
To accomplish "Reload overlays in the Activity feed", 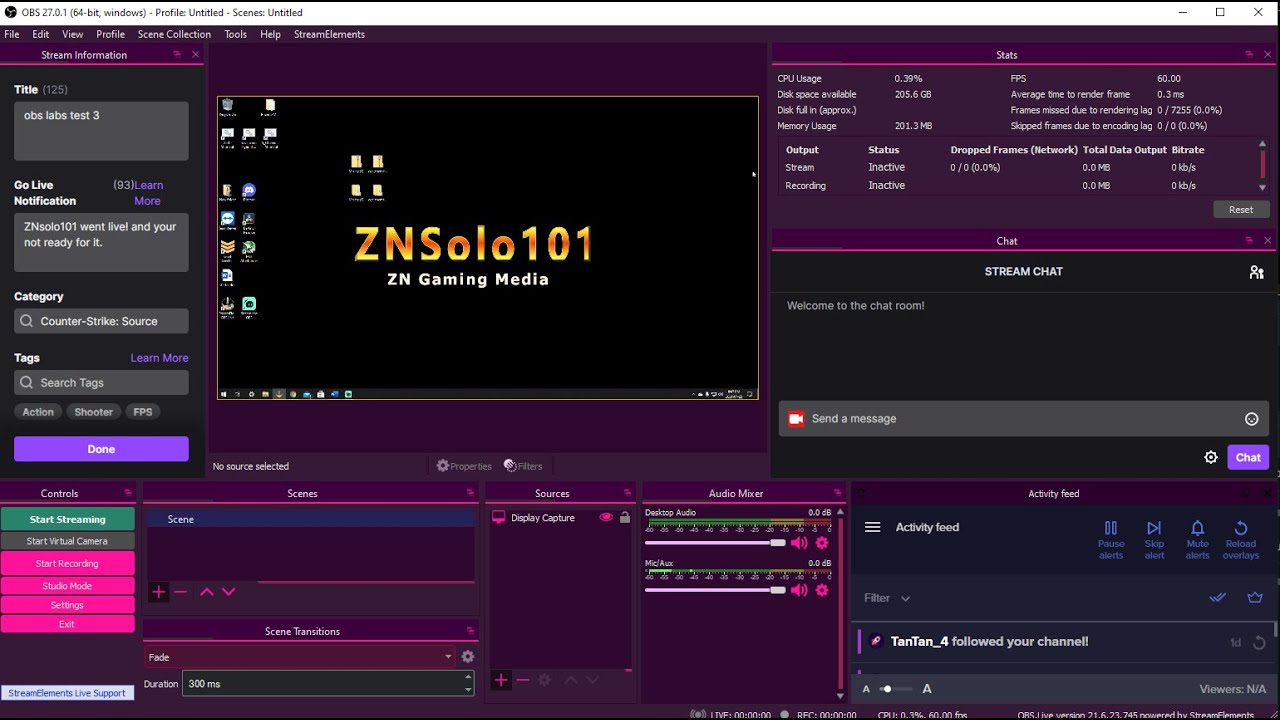I will coord(1241,540).
